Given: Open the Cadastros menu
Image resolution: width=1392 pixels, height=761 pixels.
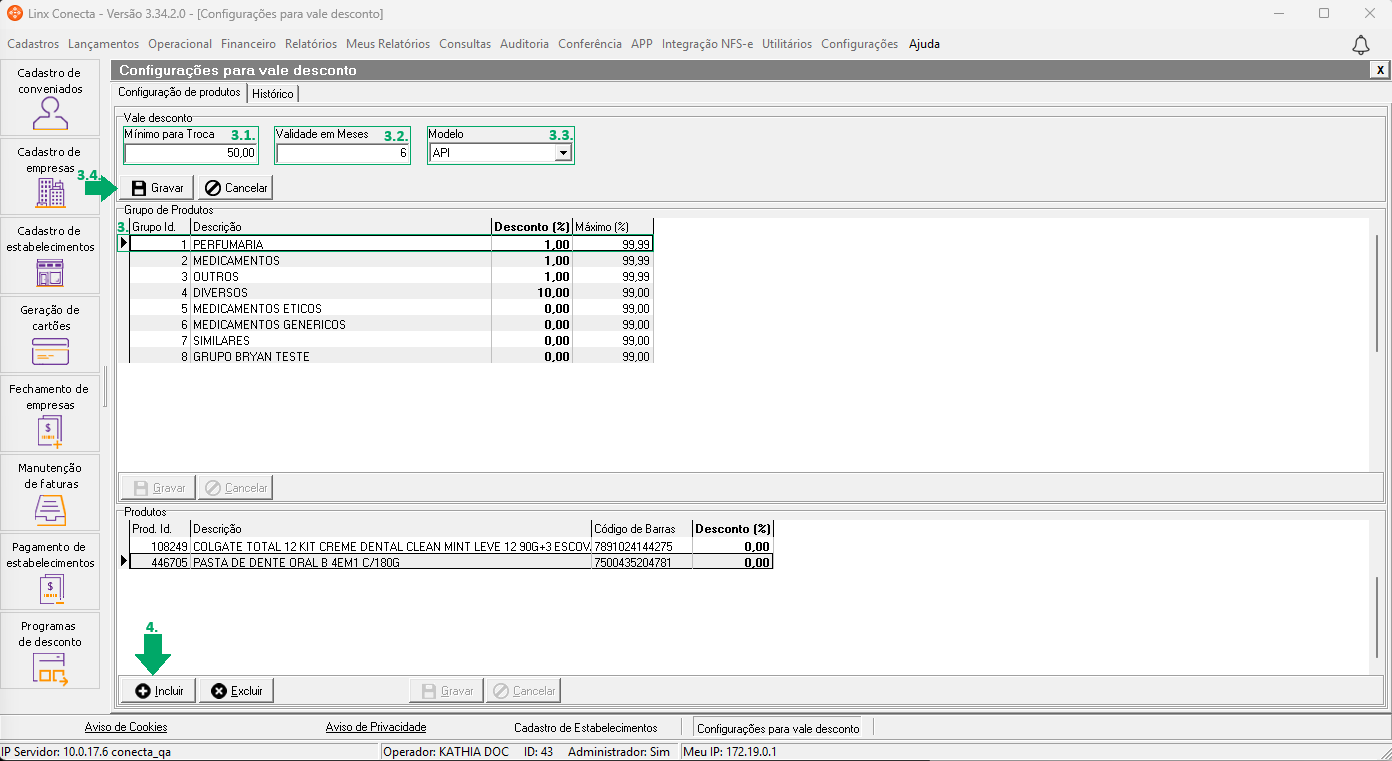Looking at the screenshot, I should [33, 44].
